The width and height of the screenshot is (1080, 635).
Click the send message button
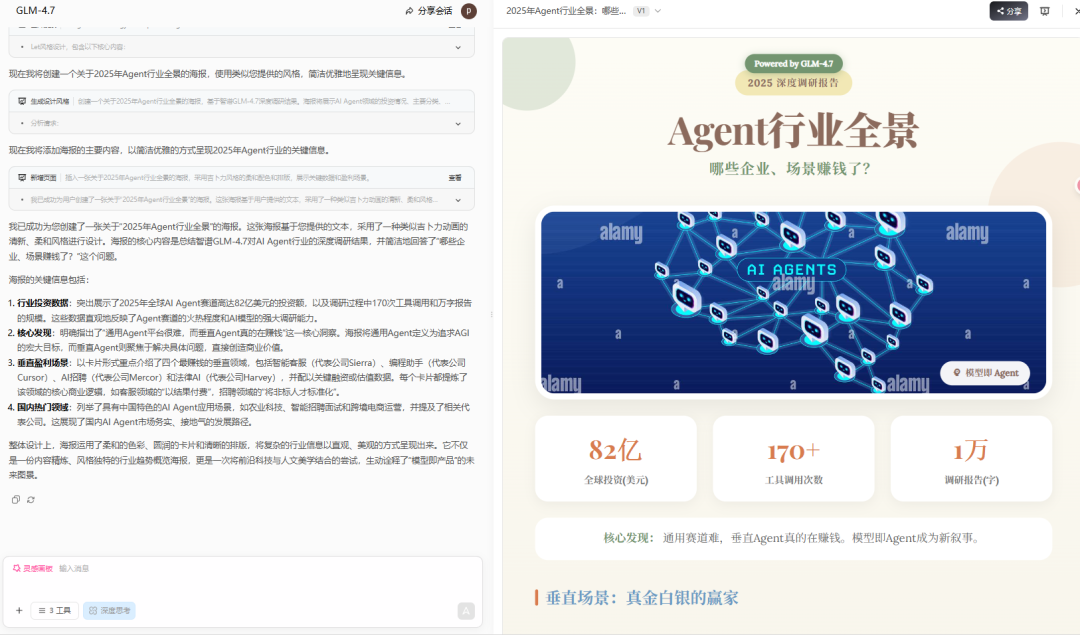point(466,610)
